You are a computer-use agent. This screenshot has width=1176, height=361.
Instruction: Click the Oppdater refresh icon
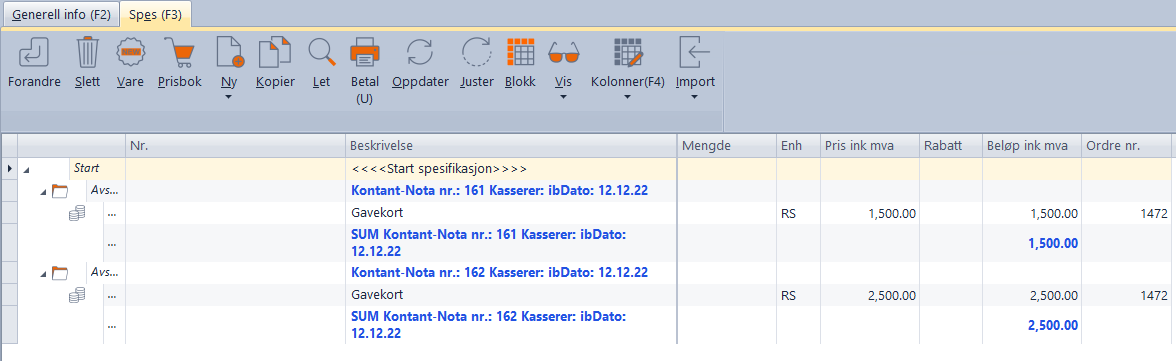coord(420,53)
